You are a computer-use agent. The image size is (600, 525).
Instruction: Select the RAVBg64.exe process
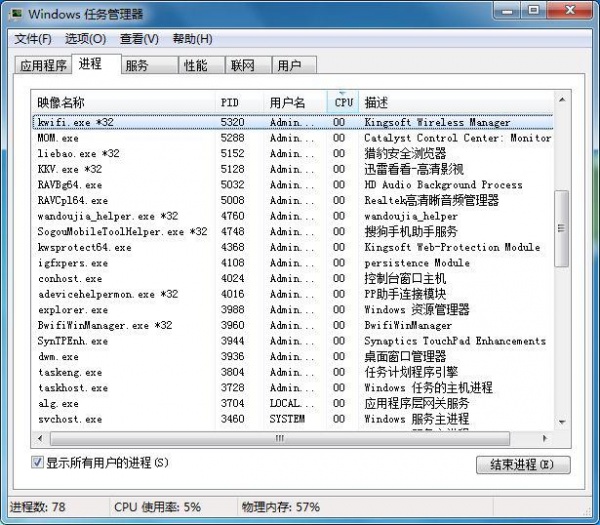(x=293, y=185)
